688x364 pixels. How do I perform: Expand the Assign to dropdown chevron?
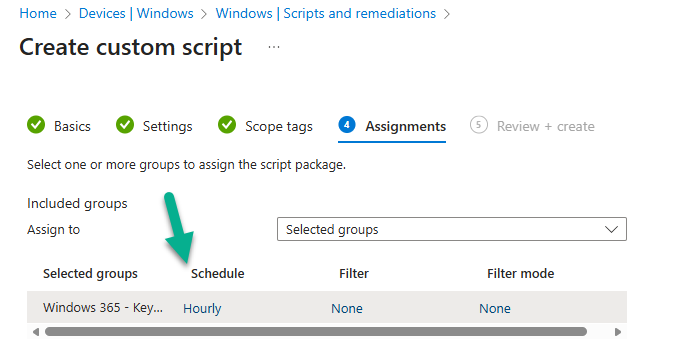point(611,229)
